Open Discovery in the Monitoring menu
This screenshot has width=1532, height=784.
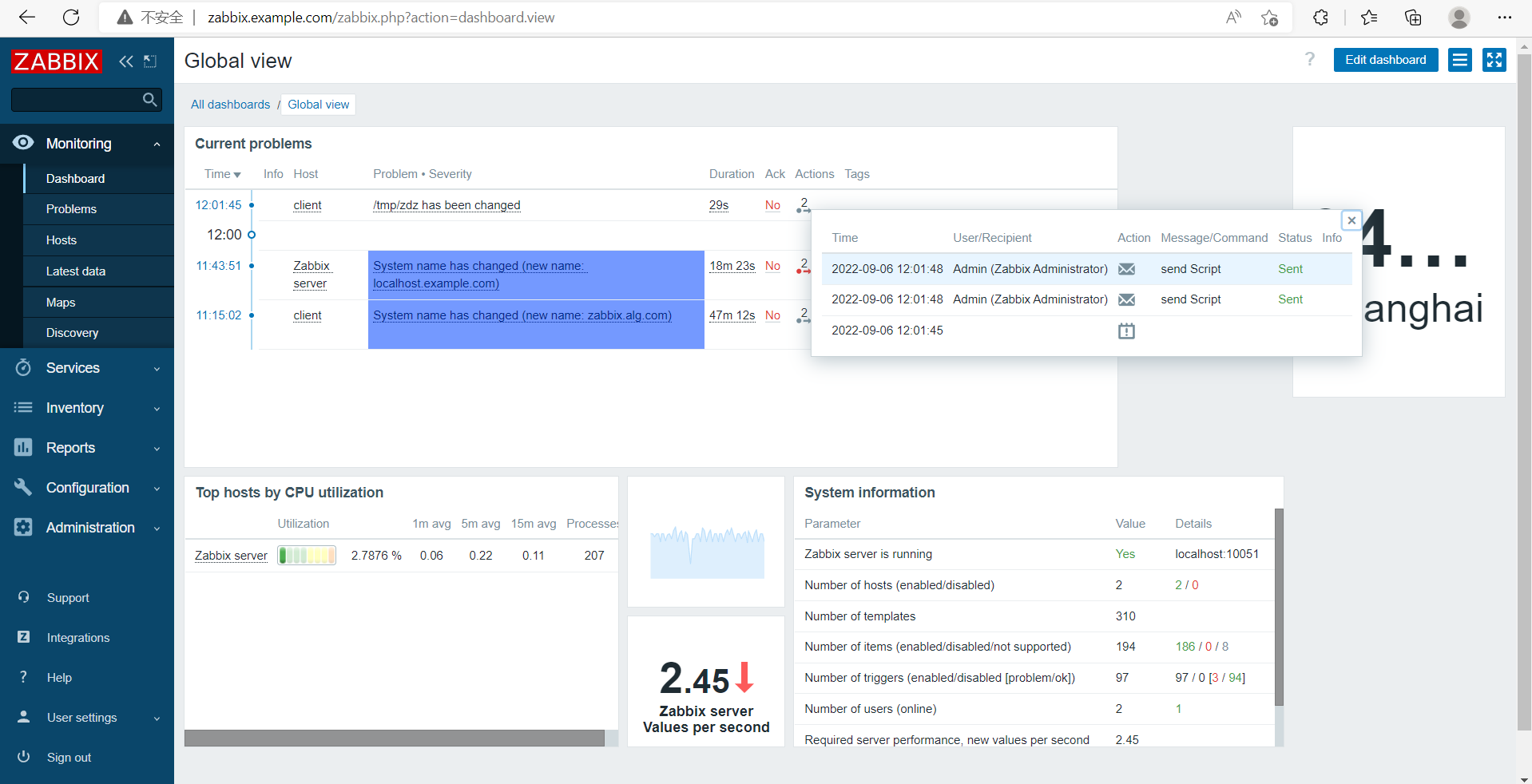click(x=99, y=333)
